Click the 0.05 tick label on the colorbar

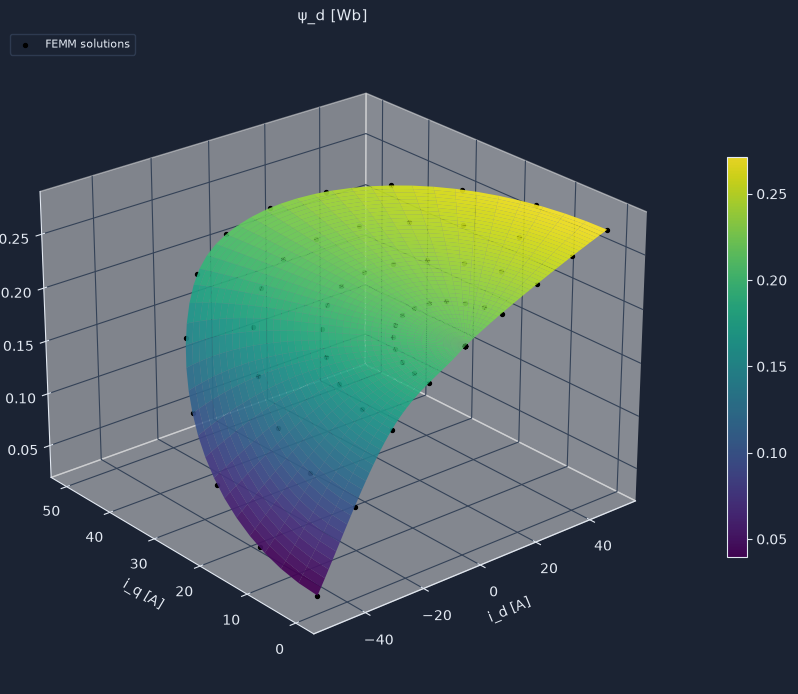point(772,539)
